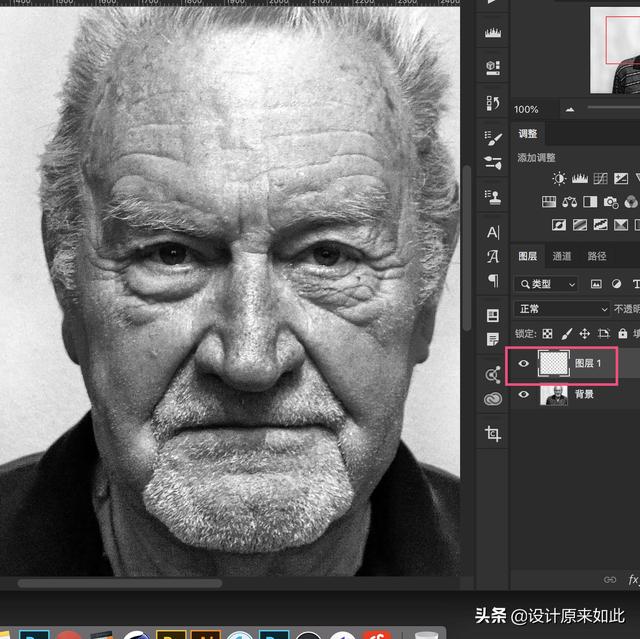Switch to the 图层 tab
This screenshot has width=640, height=639.
(528, 256)
